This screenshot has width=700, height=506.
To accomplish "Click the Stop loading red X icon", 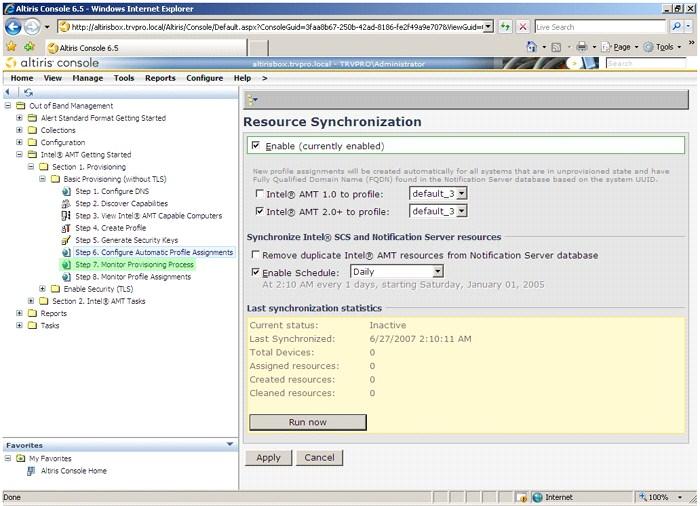I will 522,27.
